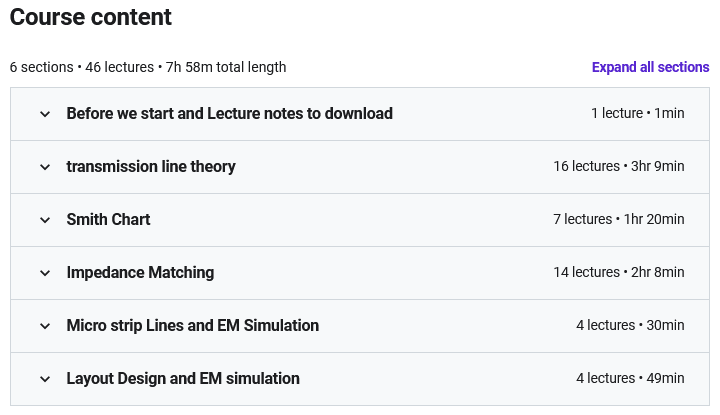Click '16 lectures • 3hr 9min' summary
Image resolution: width=720 pixels, height=415 pixels.
click(x=618, y=166)
